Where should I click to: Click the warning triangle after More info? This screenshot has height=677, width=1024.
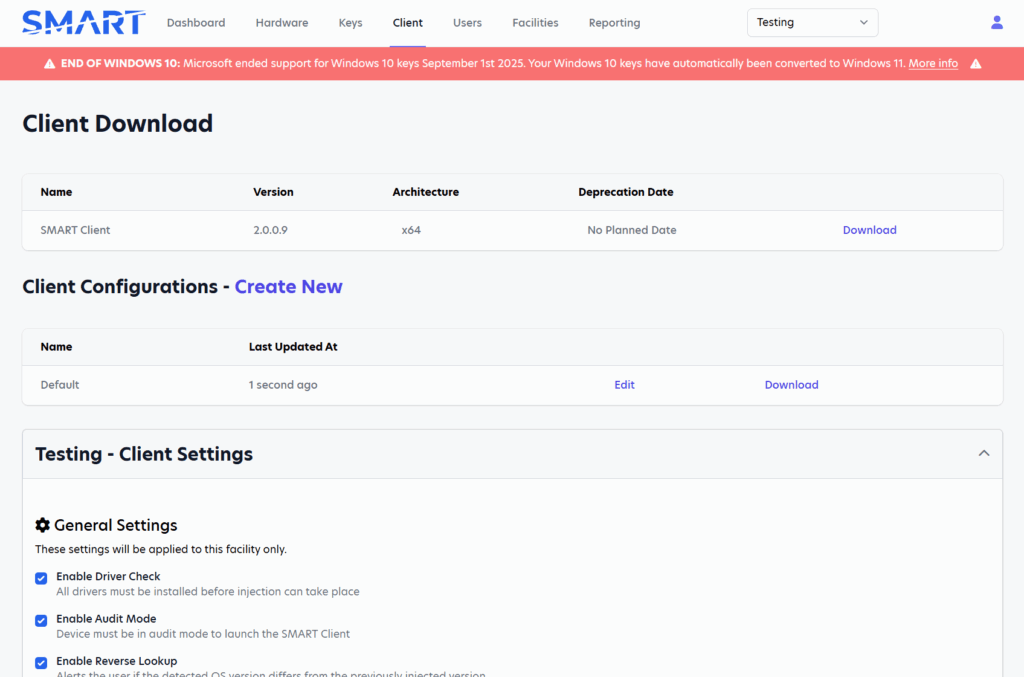976,63
